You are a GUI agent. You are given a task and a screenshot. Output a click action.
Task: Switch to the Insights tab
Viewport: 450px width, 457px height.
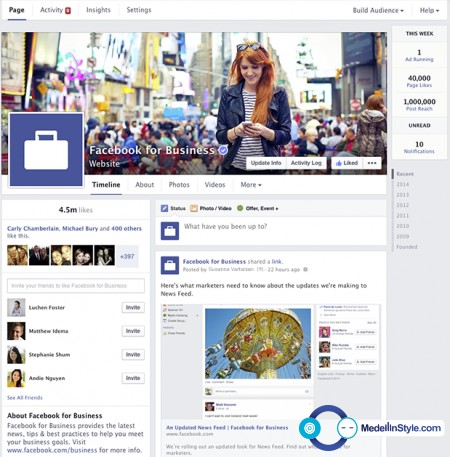[98, 10]
